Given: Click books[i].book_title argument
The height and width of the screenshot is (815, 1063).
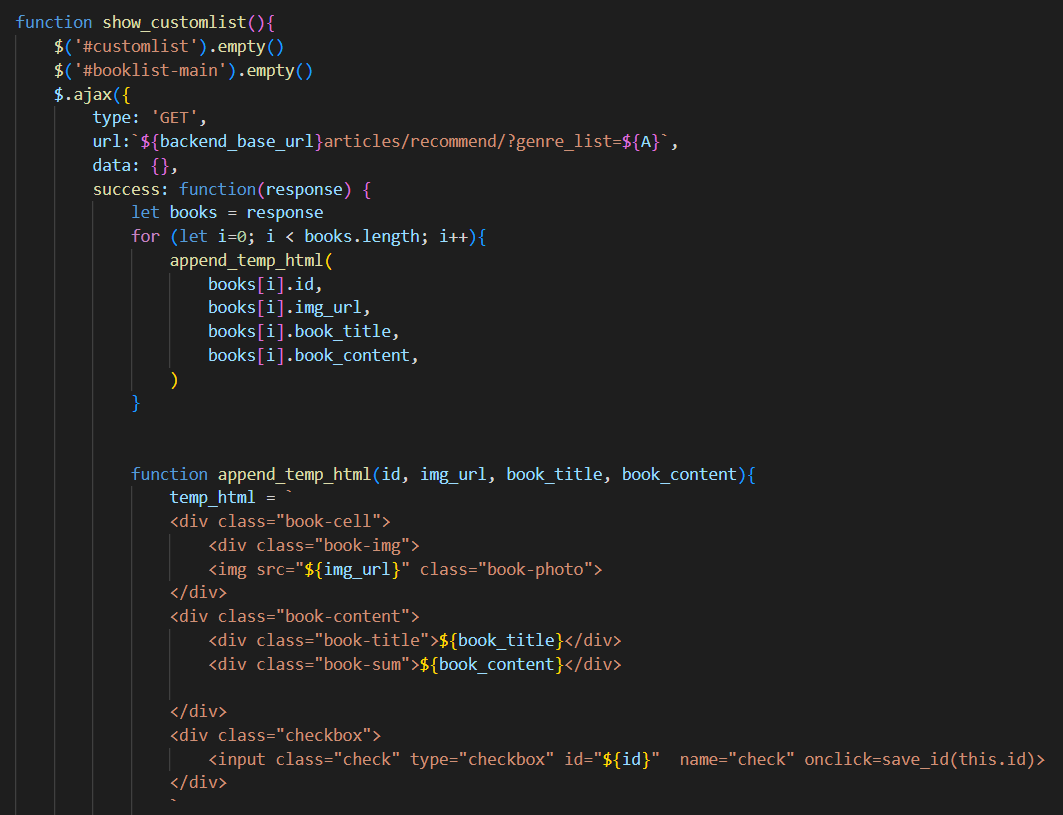Looking at the screenshot, I should 303,332.
